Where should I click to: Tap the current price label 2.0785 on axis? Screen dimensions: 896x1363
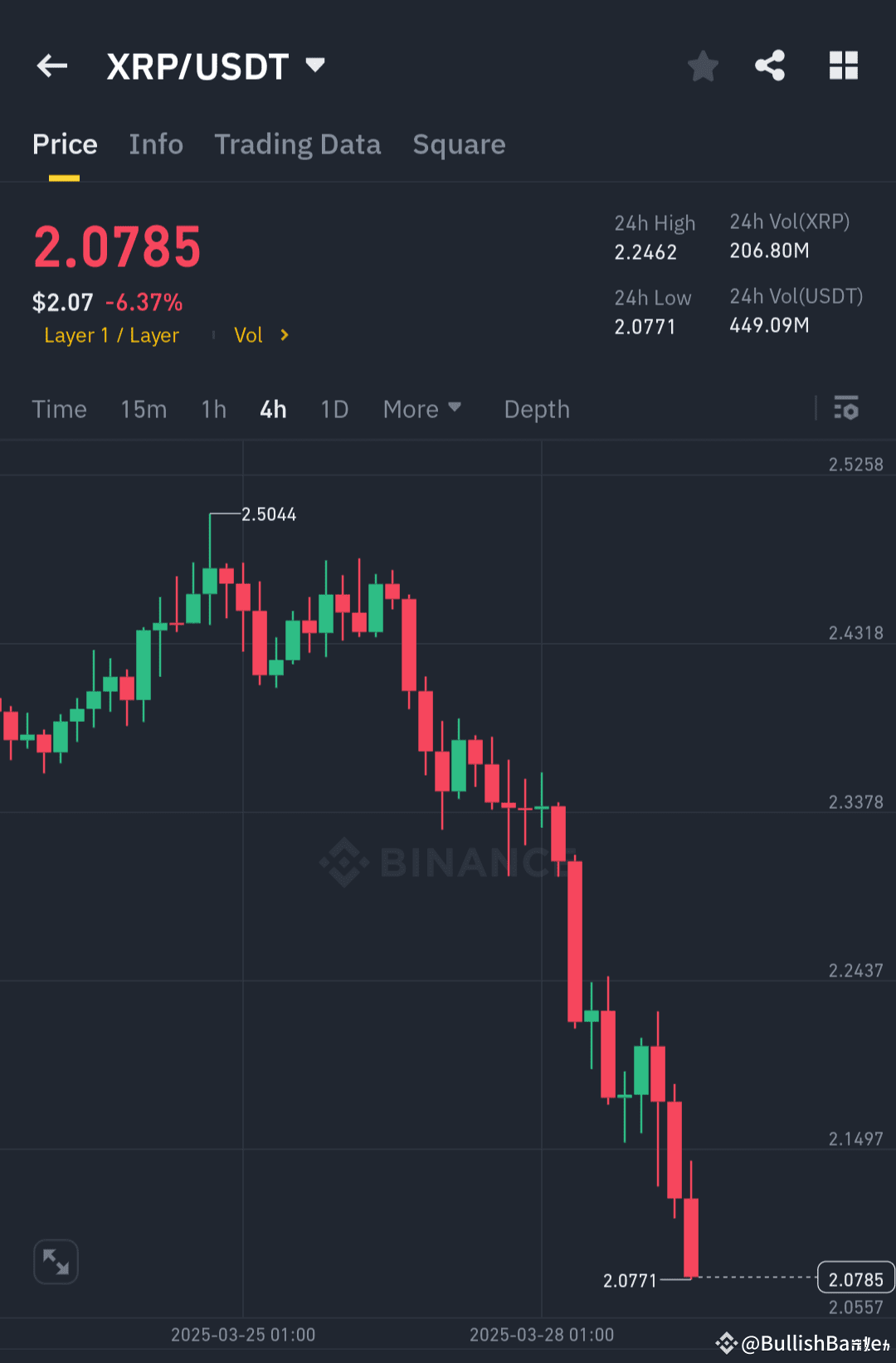click(x=856, y=1278)
